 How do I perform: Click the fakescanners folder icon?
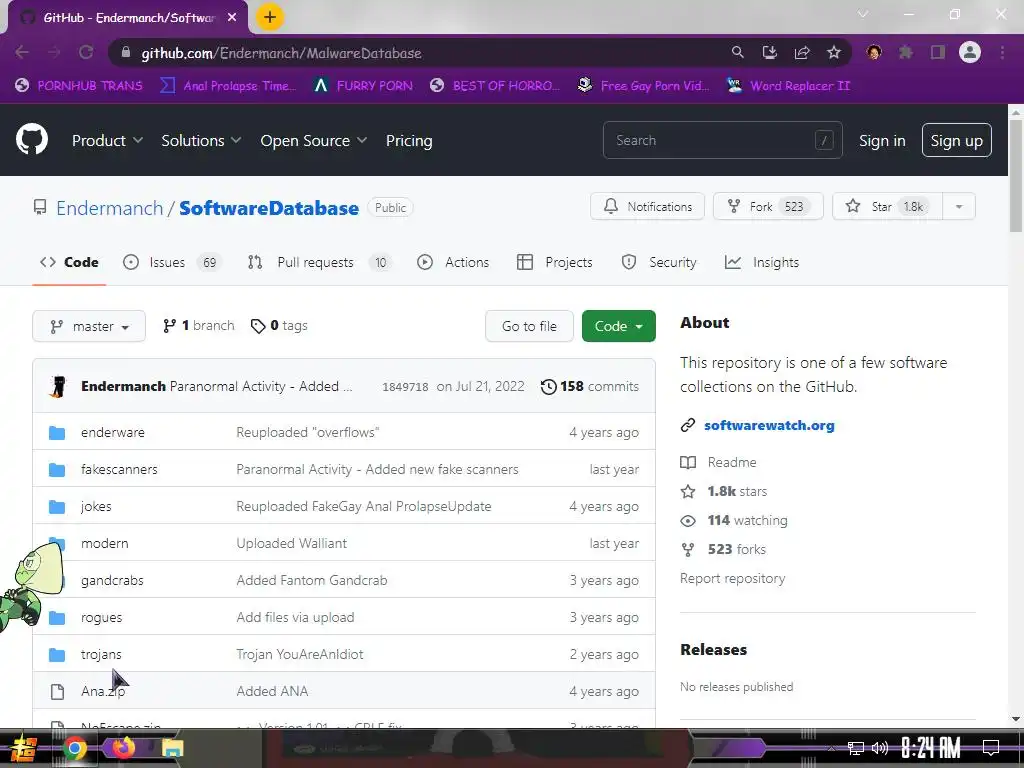57,470
